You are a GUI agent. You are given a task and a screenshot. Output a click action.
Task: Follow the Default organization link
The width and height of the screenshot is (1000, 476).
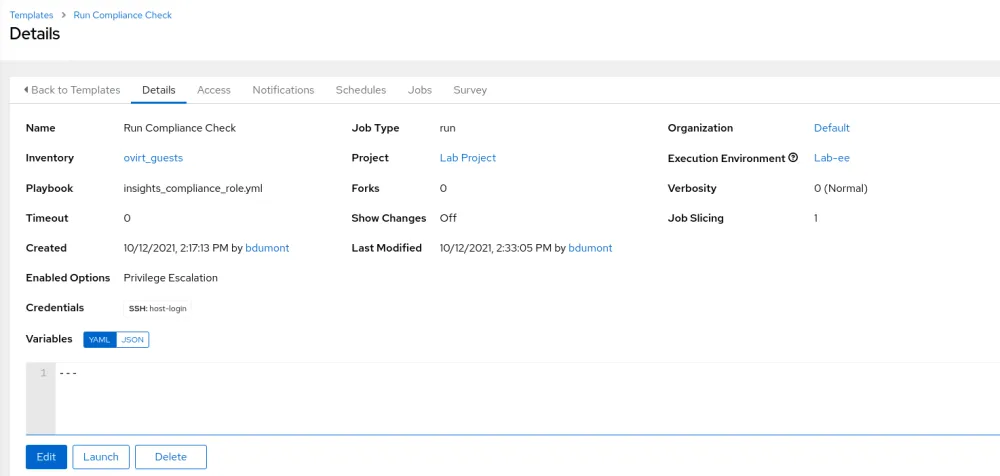[831, 128]
